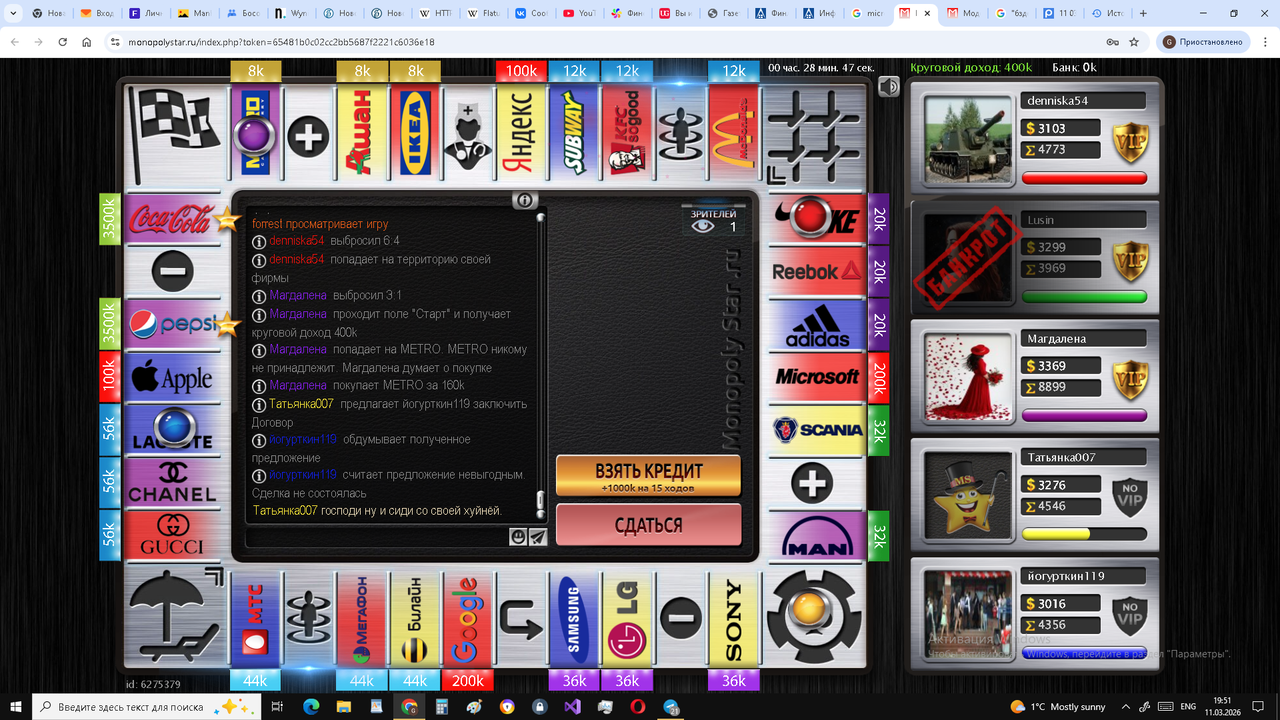Select the Nike property cell

coord(817,217)
